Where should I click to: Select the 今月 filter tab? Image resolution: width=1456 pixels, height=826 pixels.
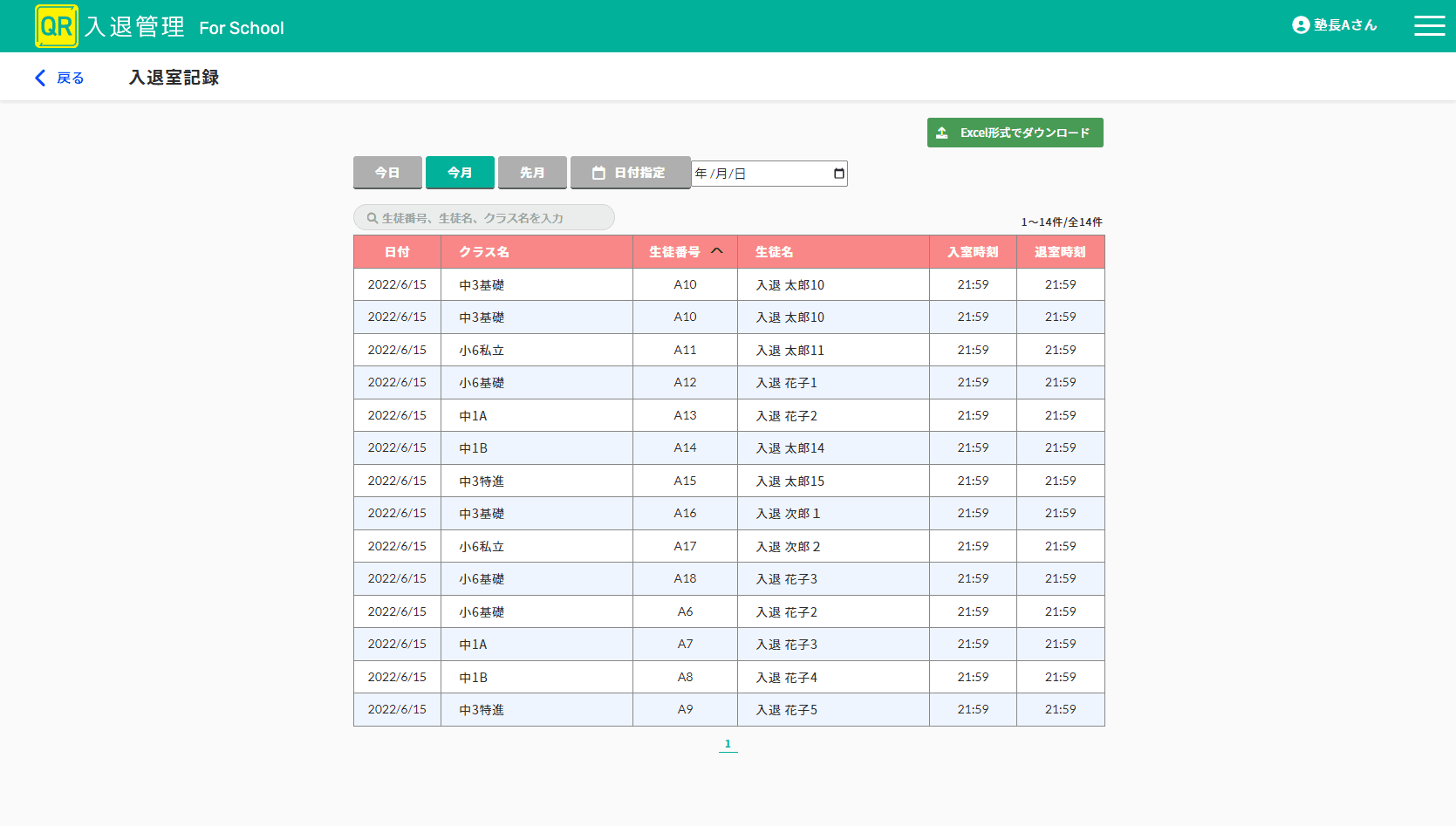(x=460, y=173)
